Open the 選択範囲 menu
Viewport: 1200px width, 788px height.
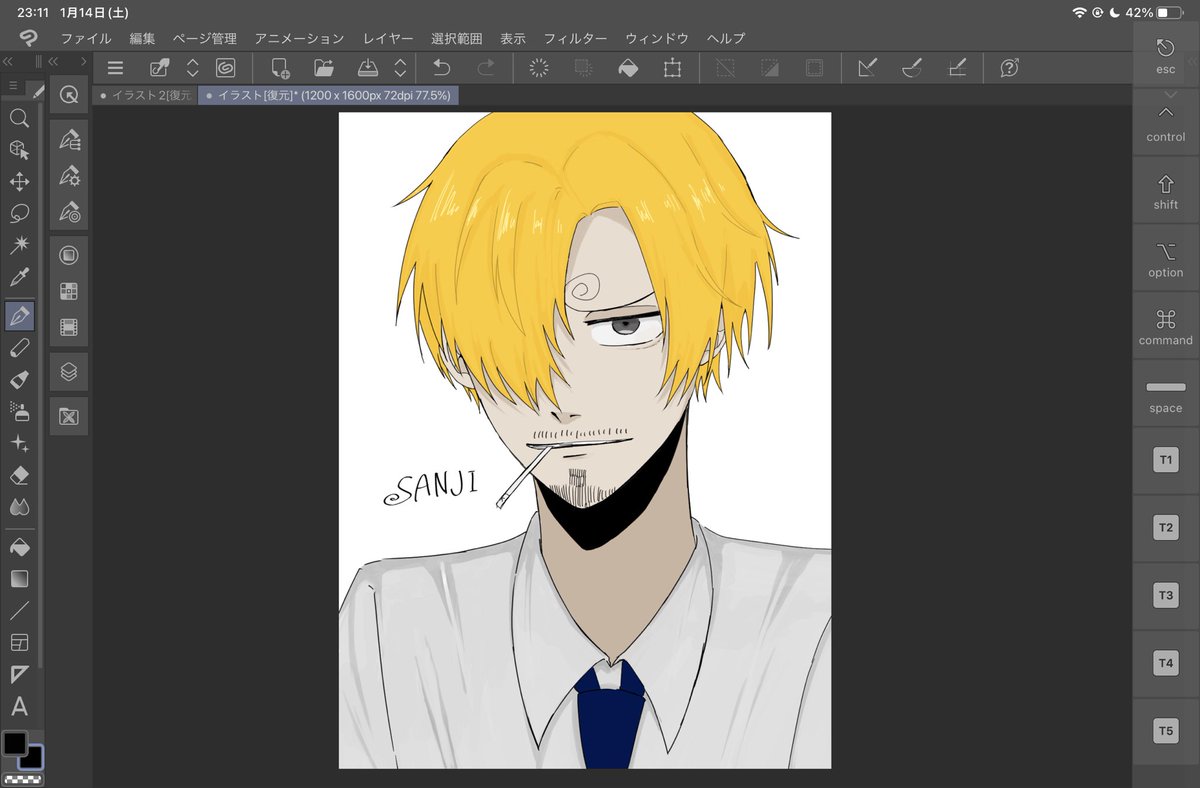(456, 39)
